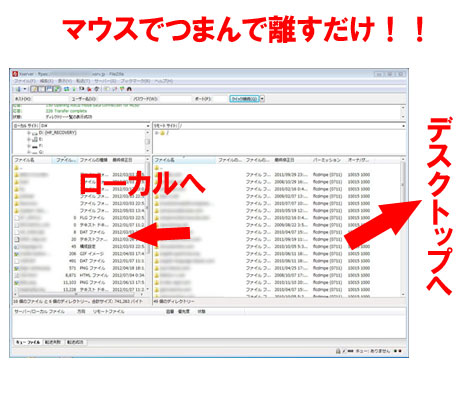Open the Quickconnect history dropdown arrow

[x=262, y=99]
